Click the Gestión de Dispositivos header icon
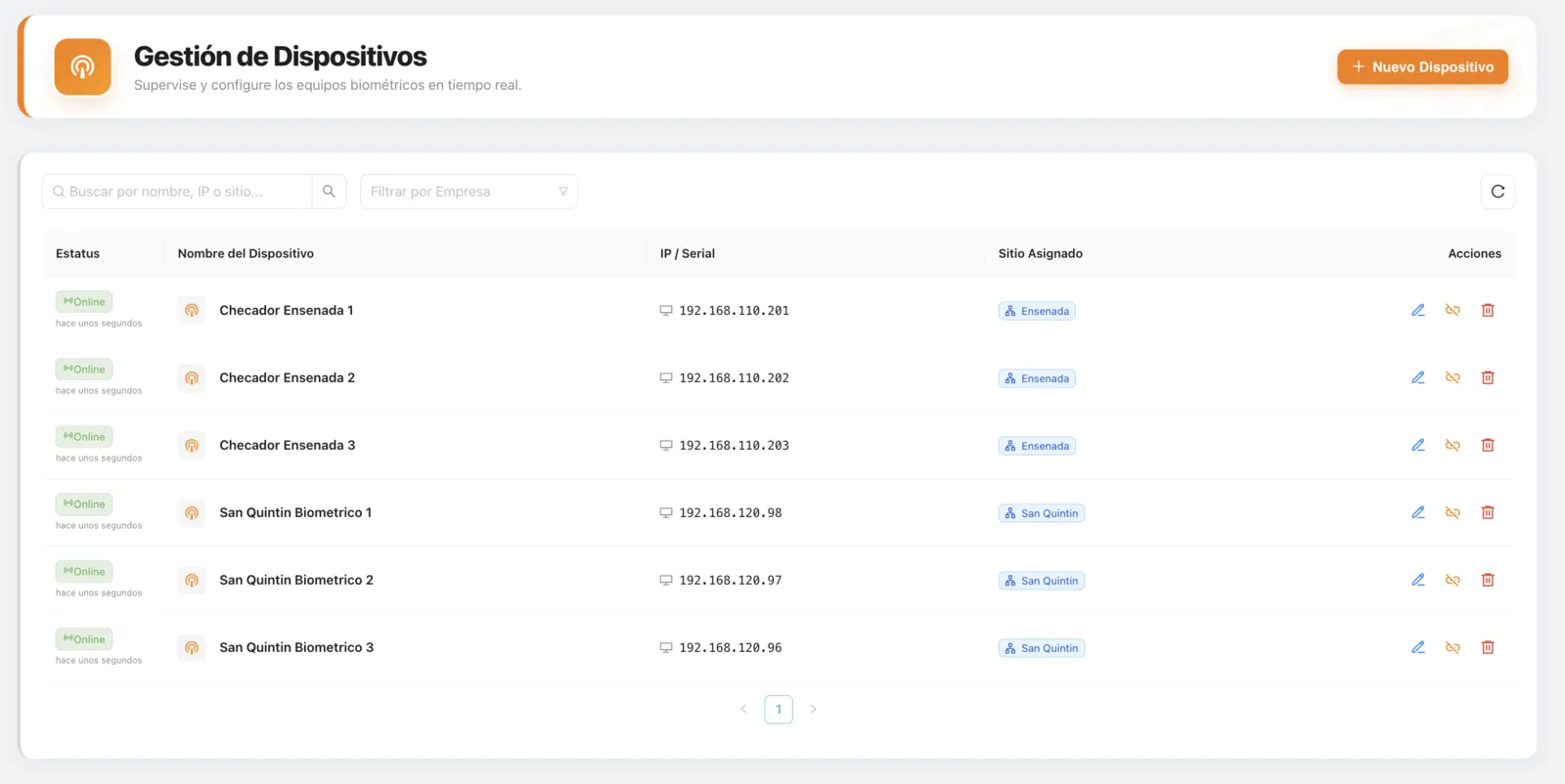 pyautogui.click(x=82, y=66)
